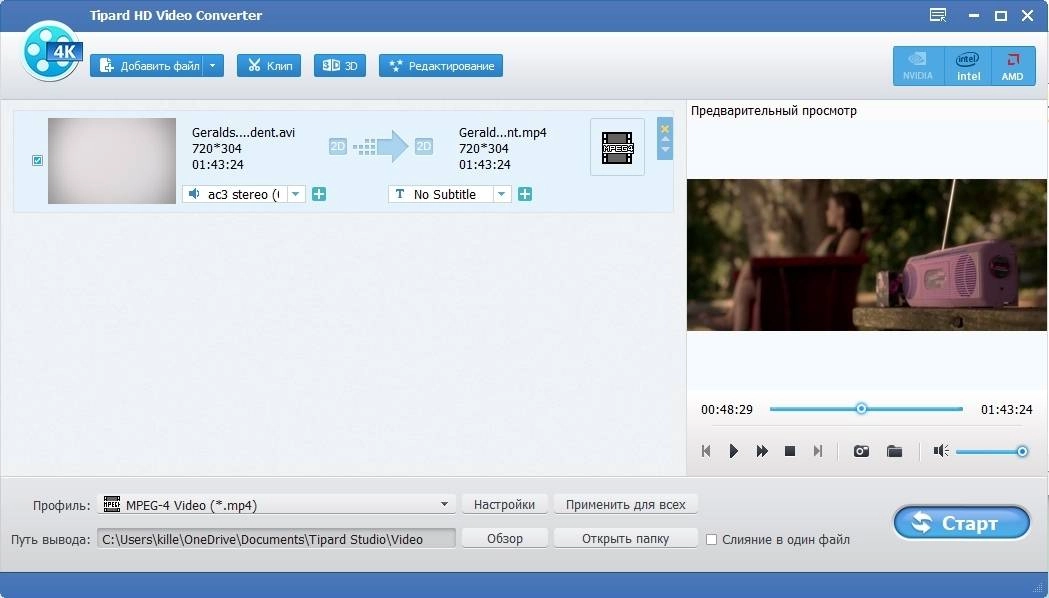Click Применить для всех button
Image resolution: width=1049 pixels, height=598 pixels.
point(626,504)
